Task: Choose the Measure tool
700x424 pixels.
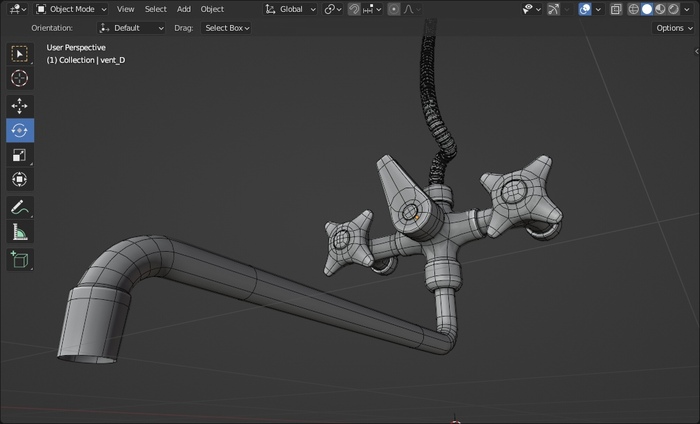Action: pos(20,232)
